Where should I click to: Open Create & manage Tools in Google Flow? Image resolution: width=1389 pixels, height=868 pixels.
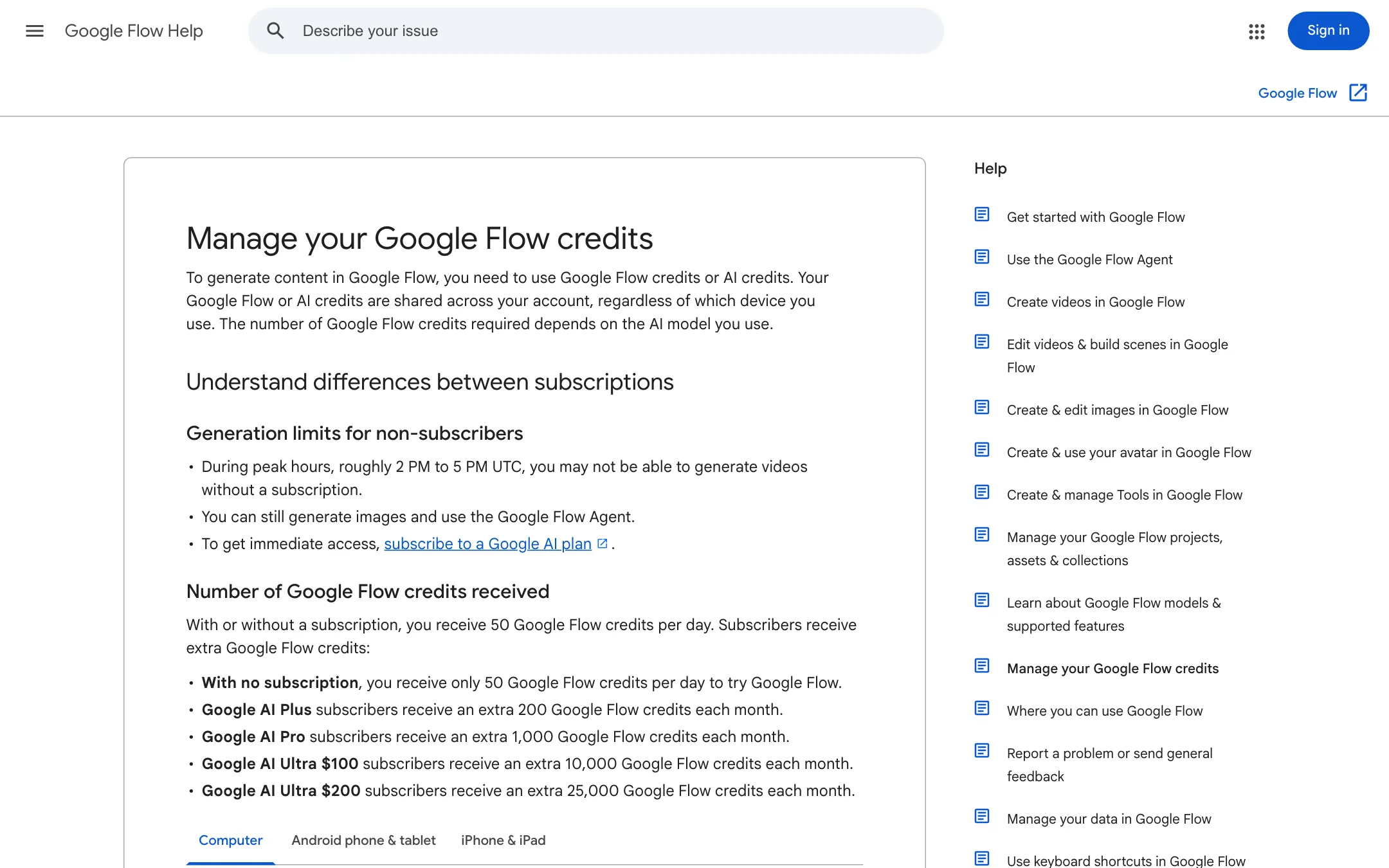click(1124, 495)
